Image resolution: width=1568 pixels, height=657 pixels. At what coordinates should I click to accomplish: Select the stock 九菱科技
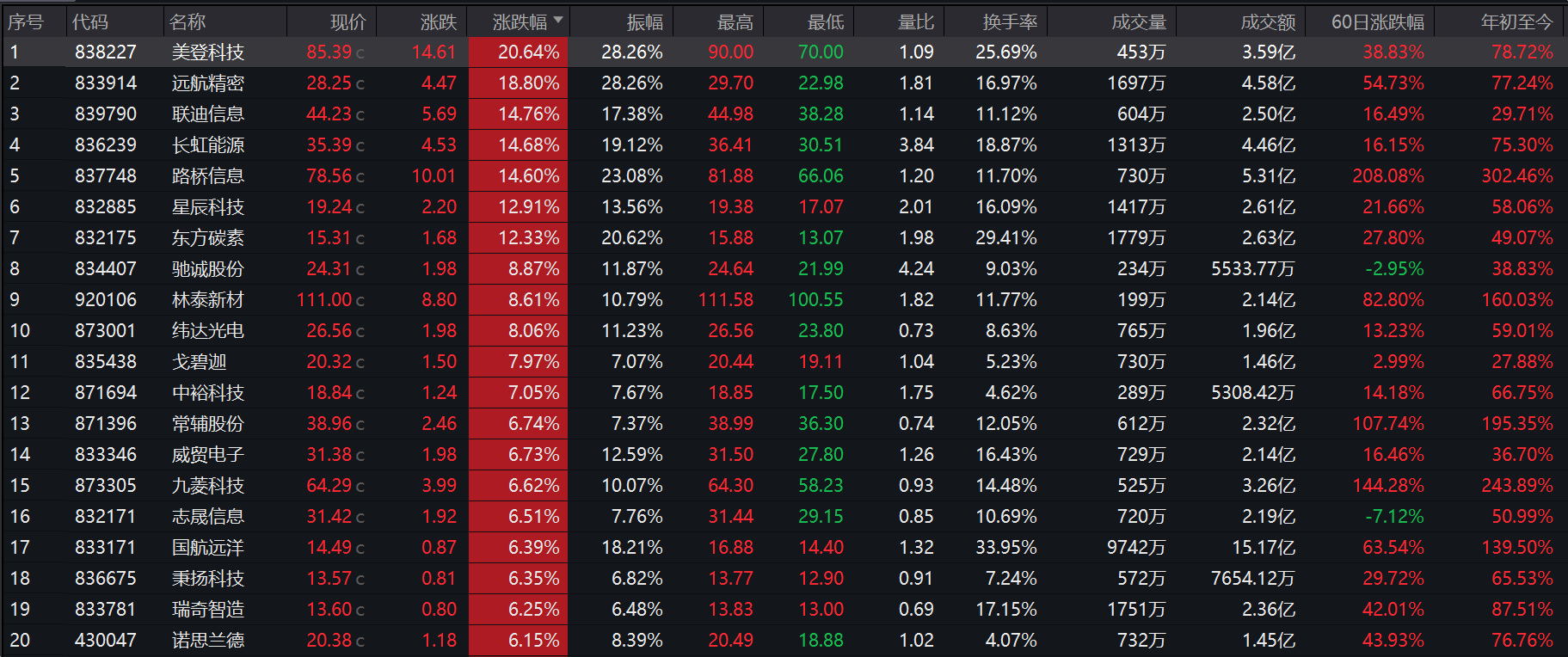(x=208, y=486)
